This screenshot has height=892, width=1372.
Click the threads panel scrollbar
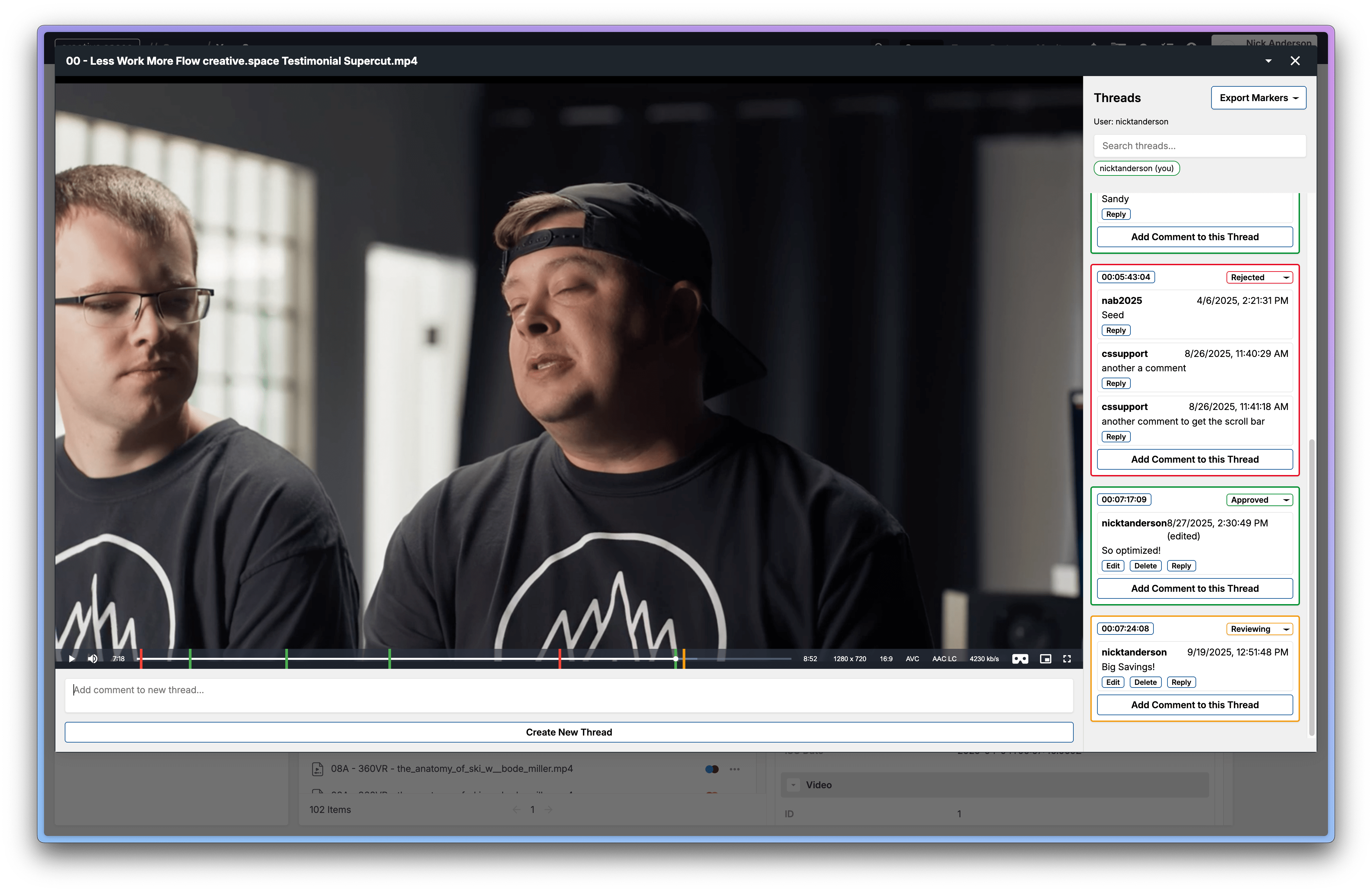(1312, 586)
